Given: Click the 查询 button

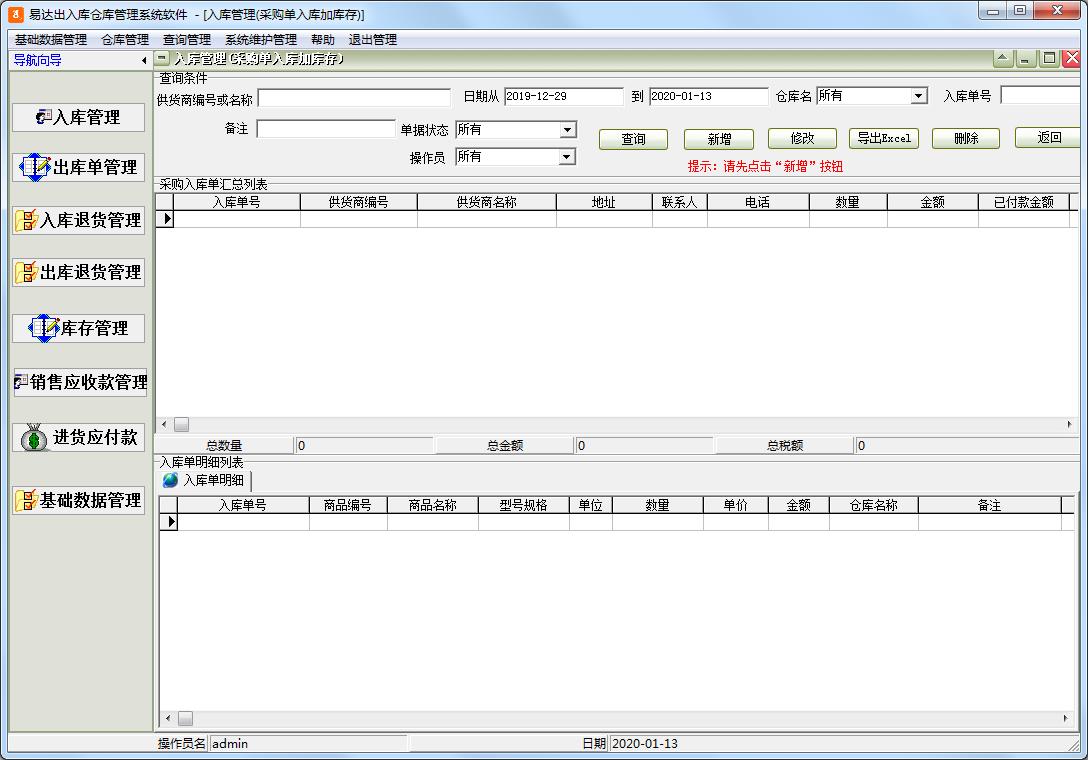Looking at the screenshot, I should [x=634, y=139].
